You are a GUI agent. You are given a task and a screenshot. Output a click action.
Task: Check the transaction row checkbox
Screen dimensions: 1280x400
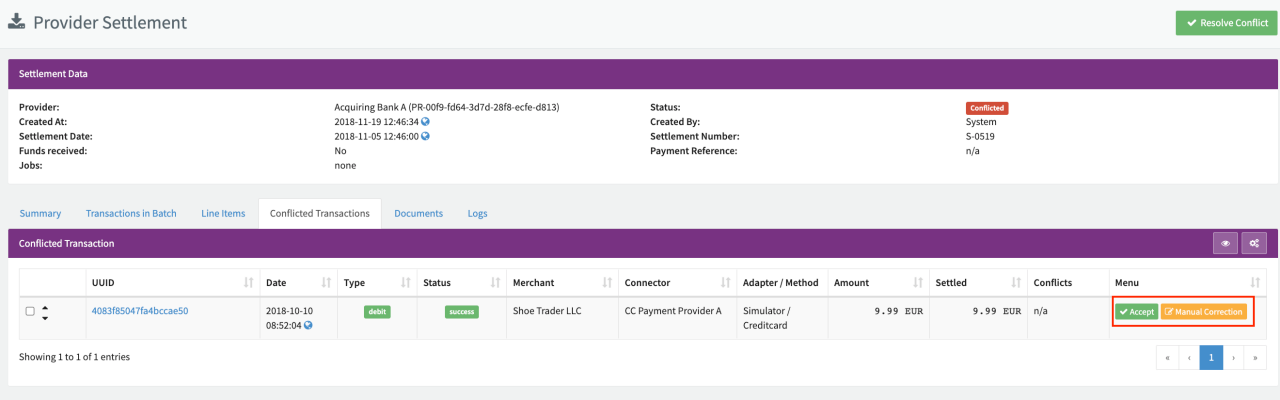coord(30,312)
